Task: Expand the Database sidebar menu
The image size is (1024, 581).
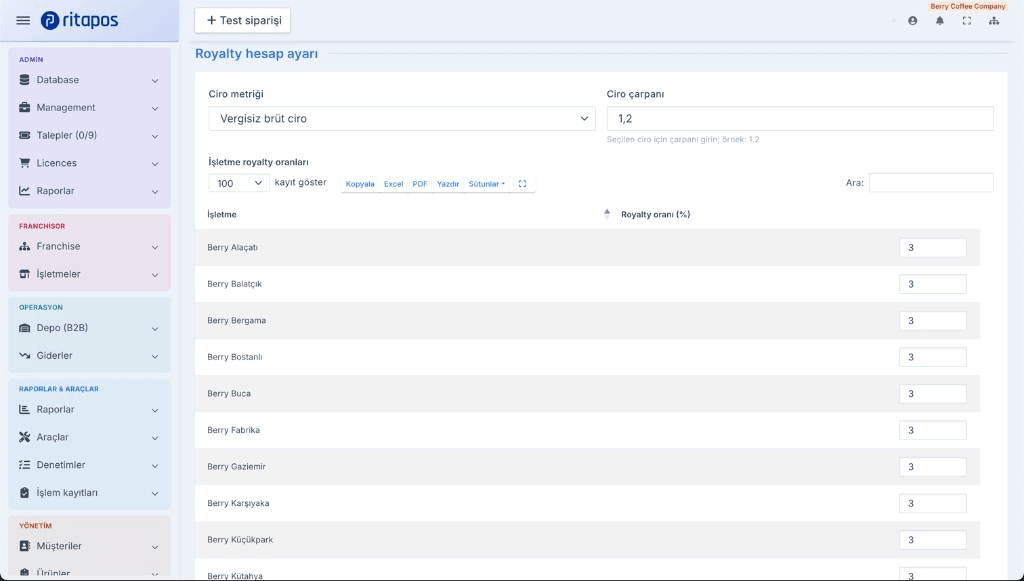Action: point(89,80)
